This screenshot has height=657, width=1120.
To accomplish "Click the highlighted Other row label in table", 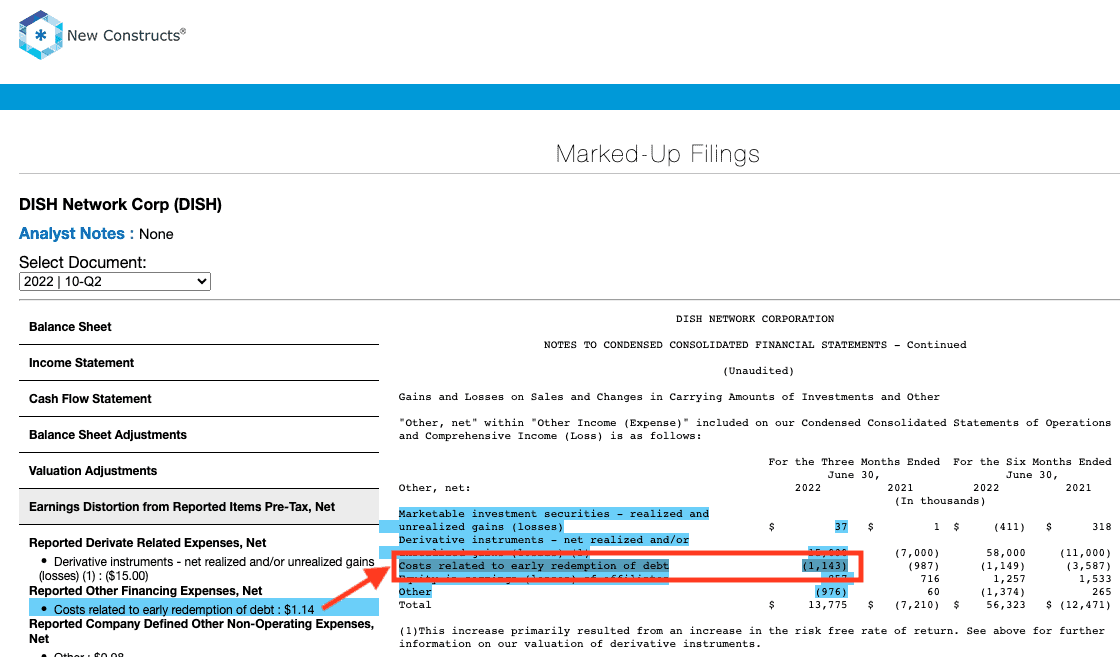I will 415,592.
